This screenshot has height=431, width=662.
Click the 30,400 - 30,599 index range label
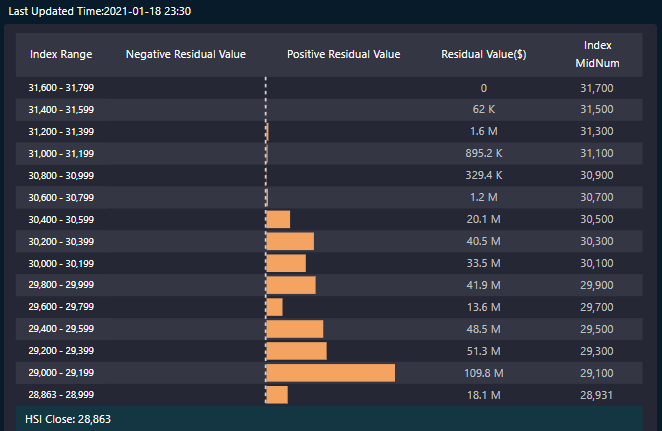61,219
